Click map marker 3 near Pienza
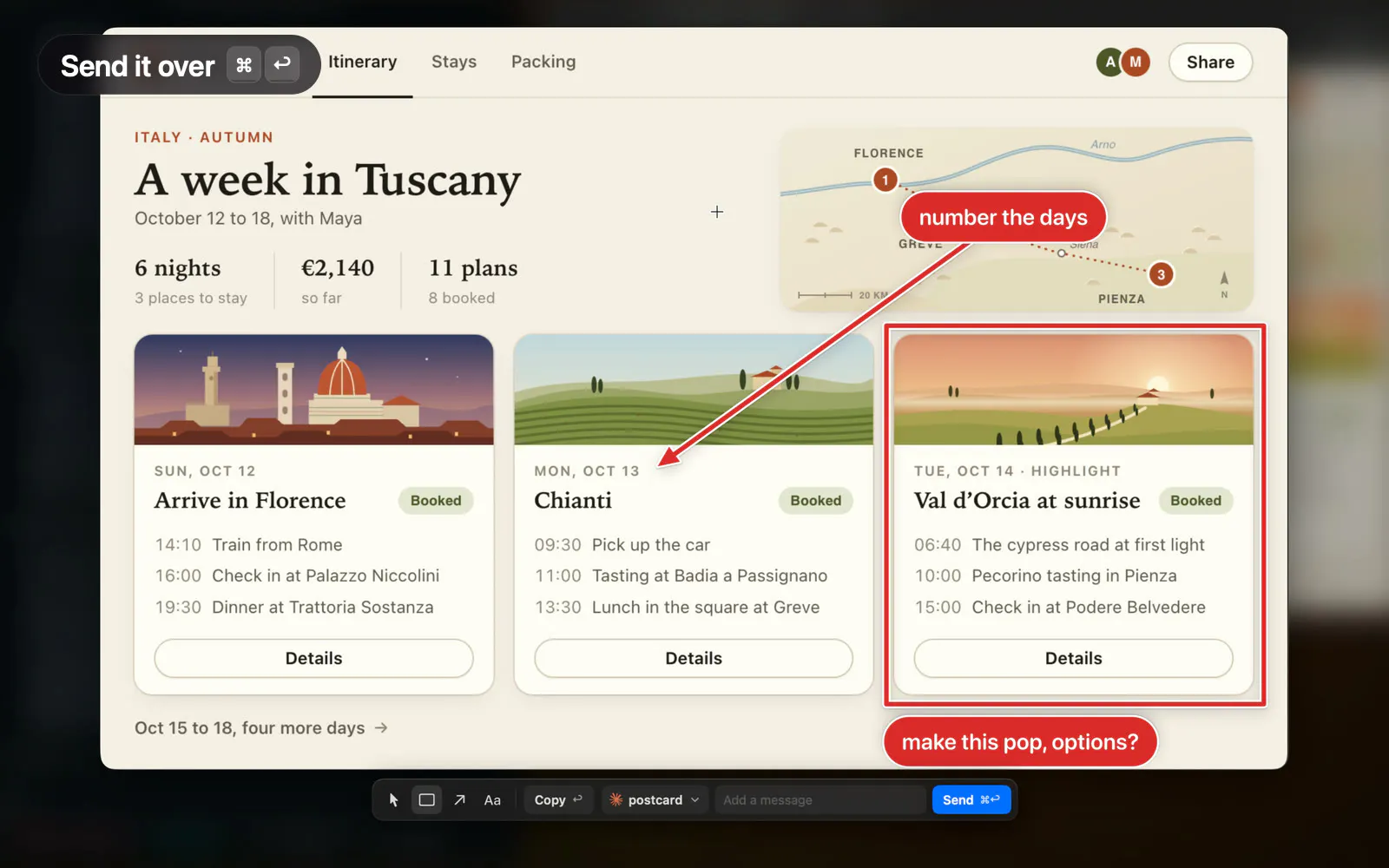 (x=1161, y=275)
